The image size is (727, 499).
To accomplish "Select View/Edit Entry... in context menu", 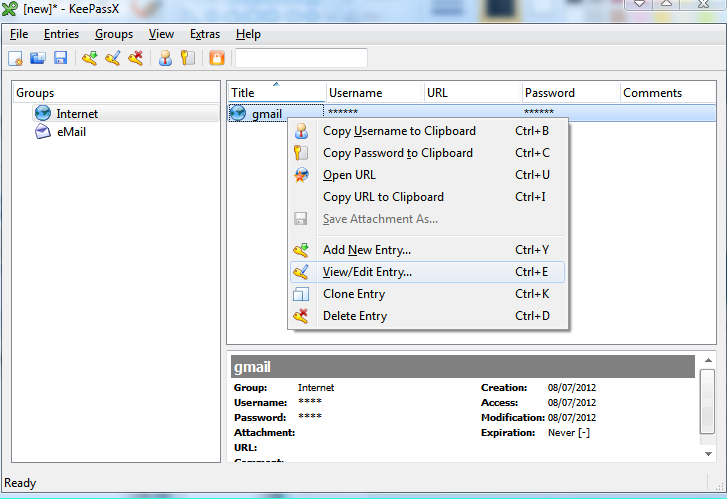I will pyautogui.click(x=427, y=272).
